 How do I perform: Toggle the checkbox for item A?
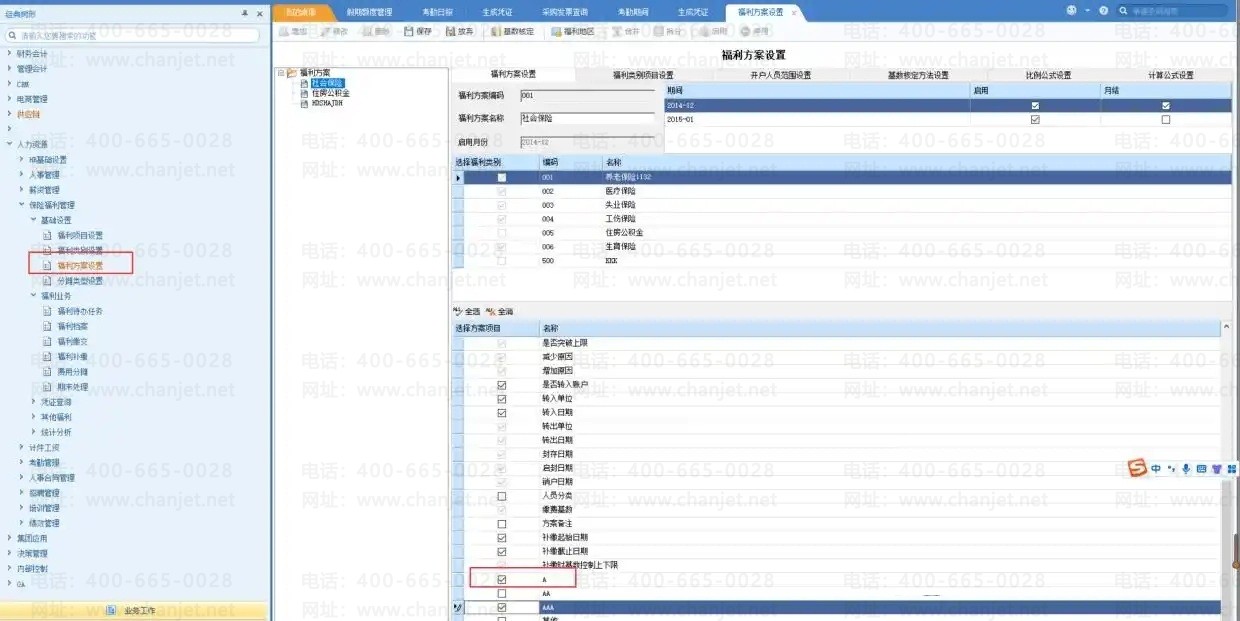(502, 579)
